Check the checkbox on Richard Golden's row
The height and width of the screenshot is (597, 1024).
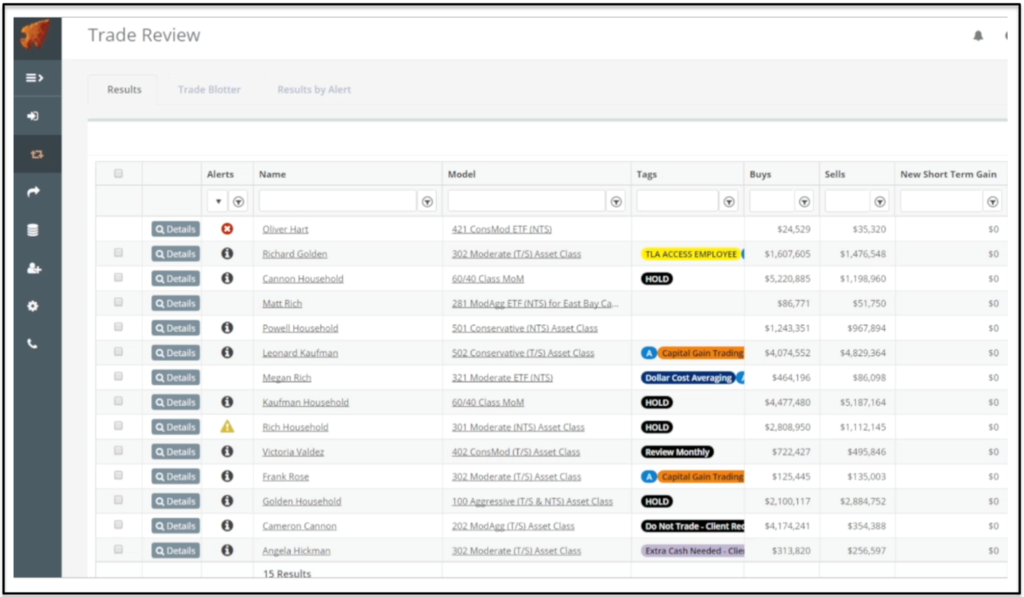(118, 253)
